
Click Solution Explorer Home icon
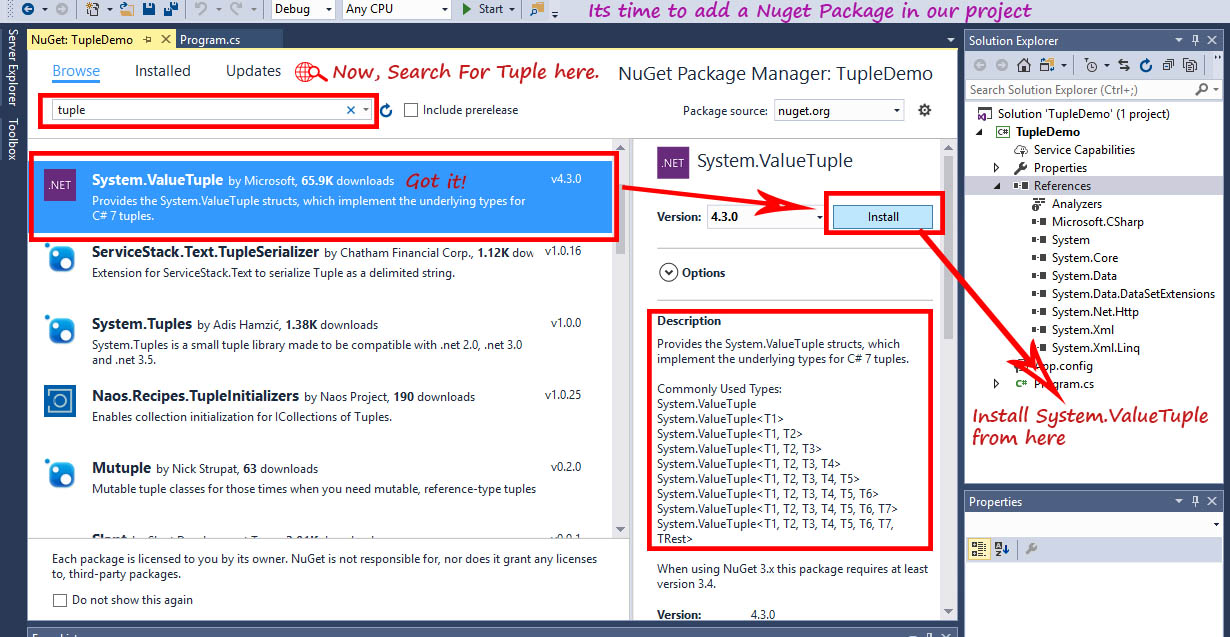[1024, 65]
